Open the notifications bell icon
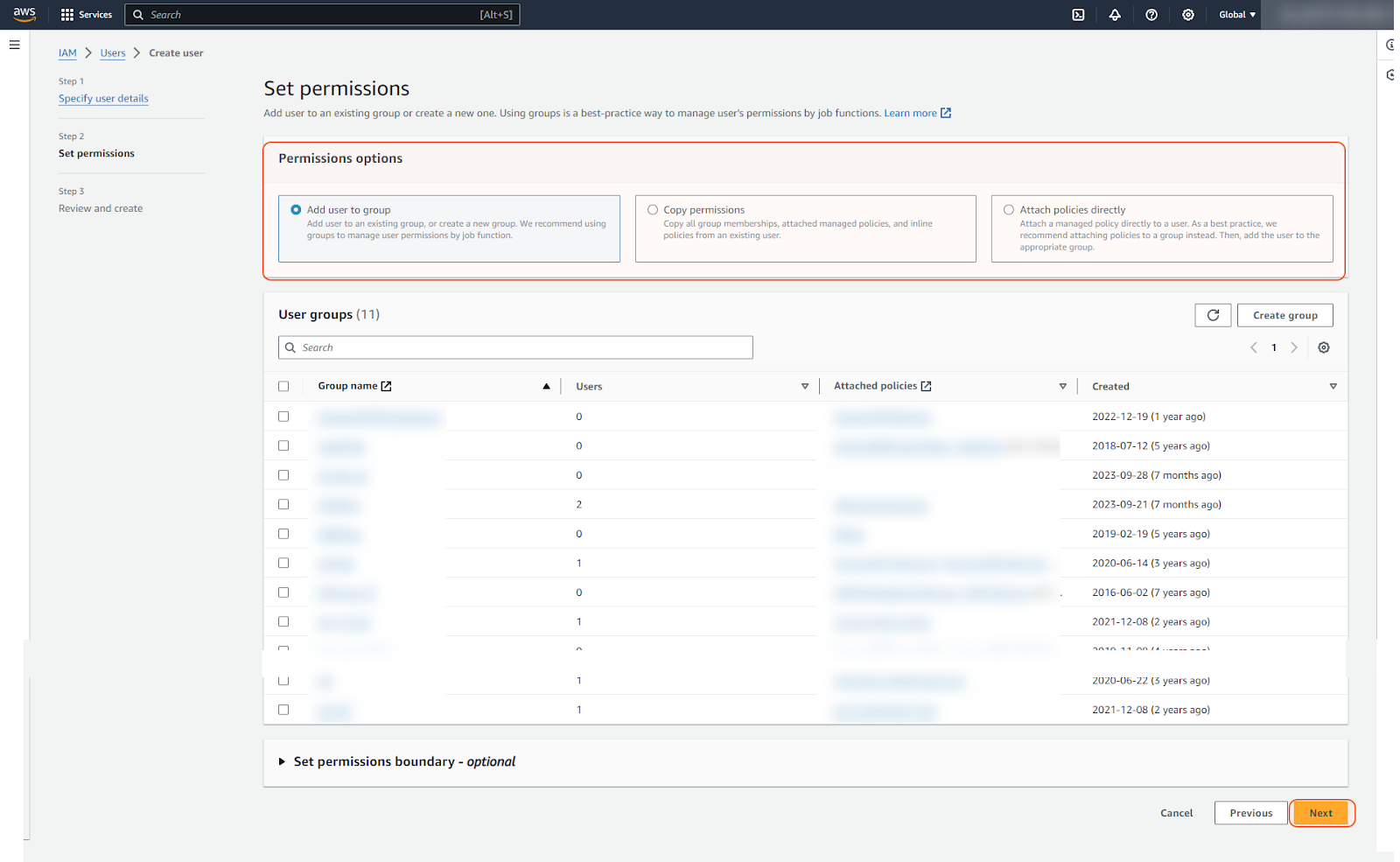 (1115, 15)
